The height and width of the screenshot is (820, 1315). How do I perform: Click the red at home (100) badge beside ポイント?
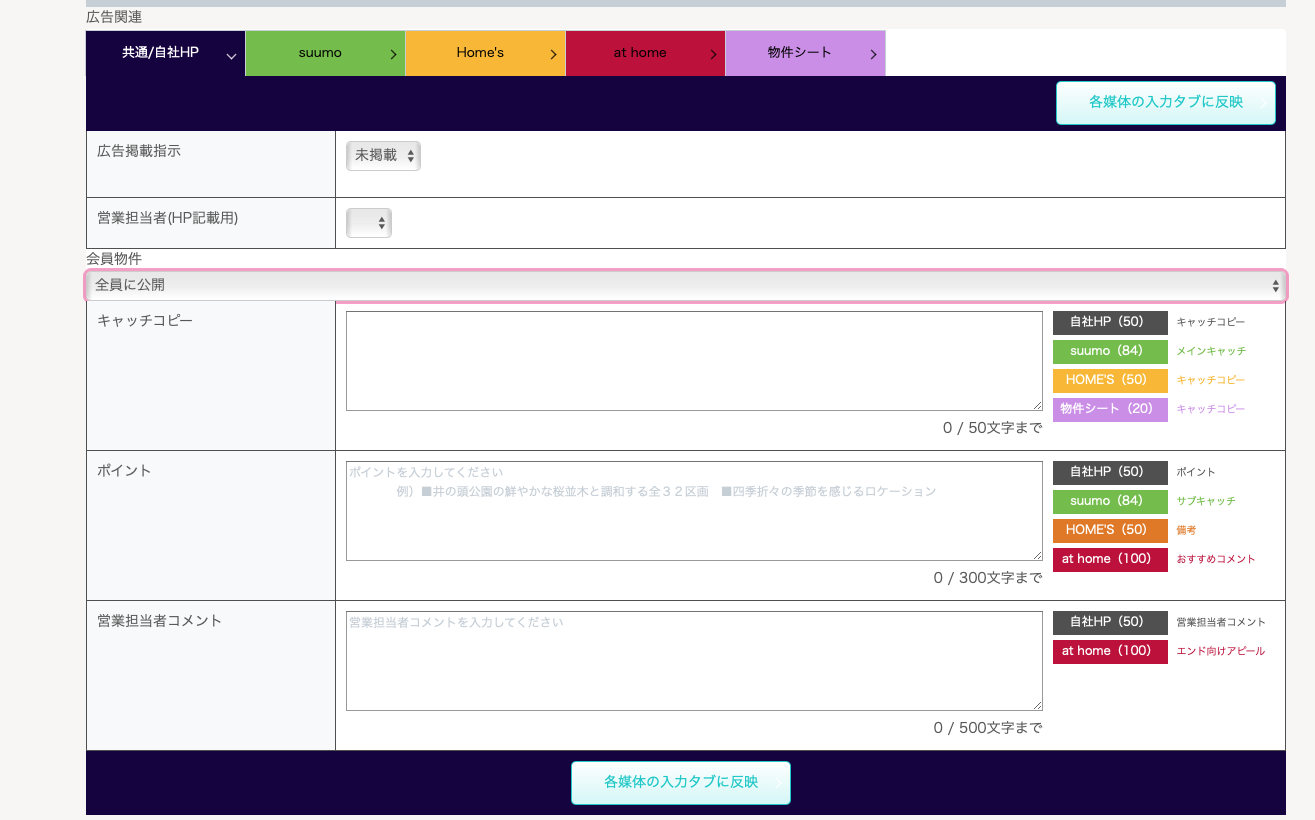[x=1109, y=559]
